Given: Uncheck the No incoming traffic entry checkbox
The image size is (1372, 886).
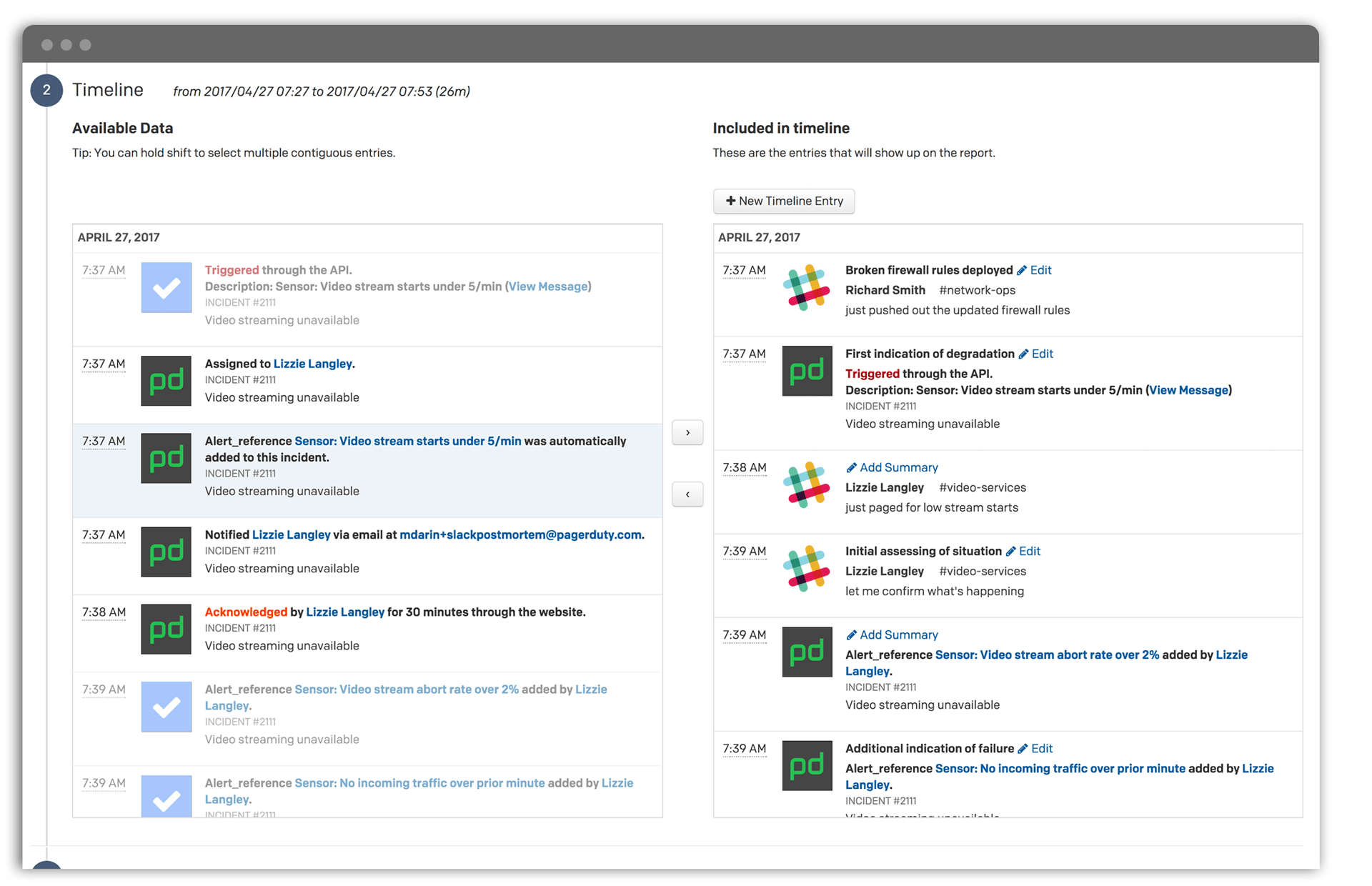Looking at the screenshot, I should coord(166,795).
